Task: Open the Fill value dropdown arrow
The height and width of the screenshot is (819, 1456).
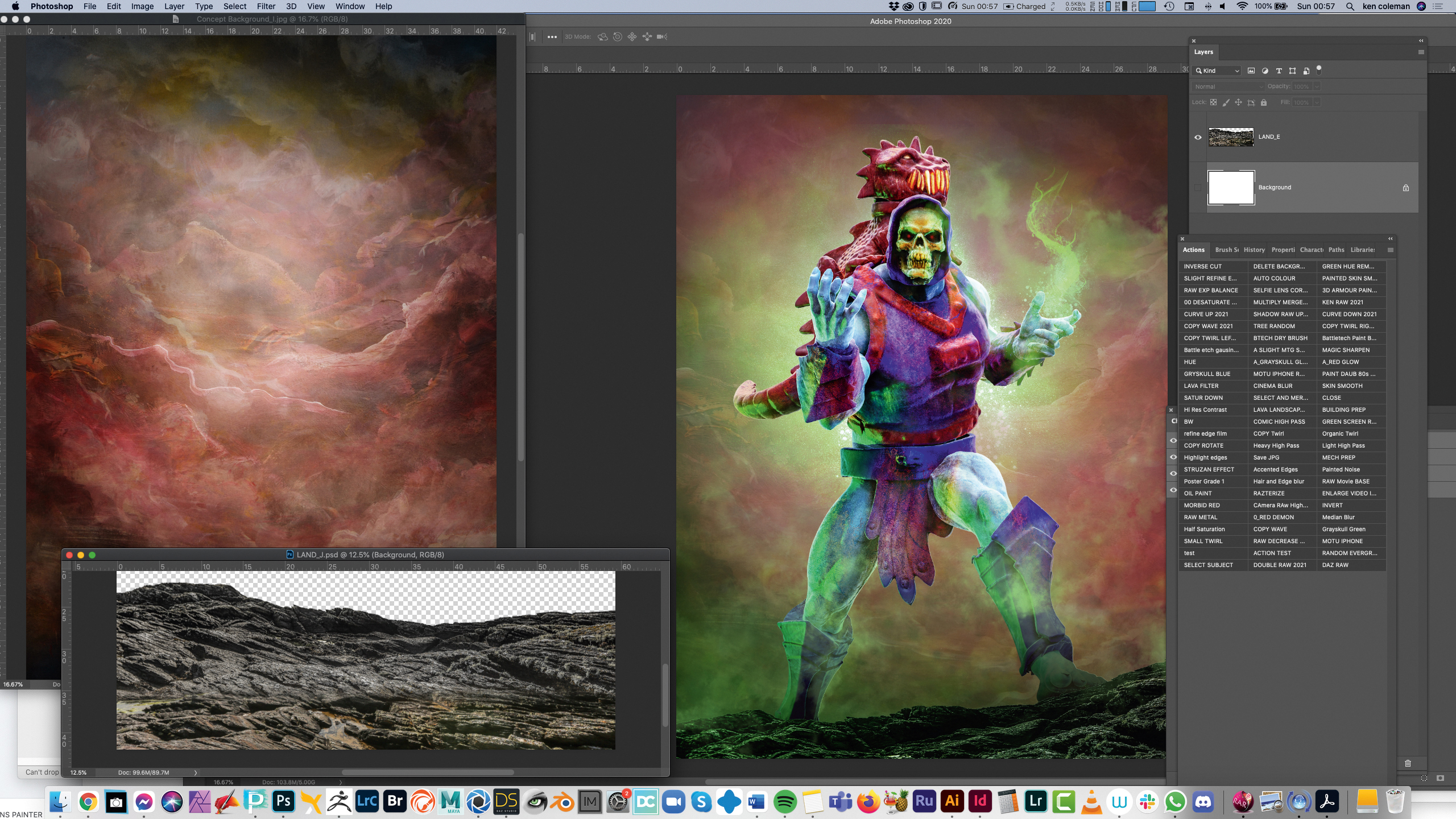Action: 1317,102
